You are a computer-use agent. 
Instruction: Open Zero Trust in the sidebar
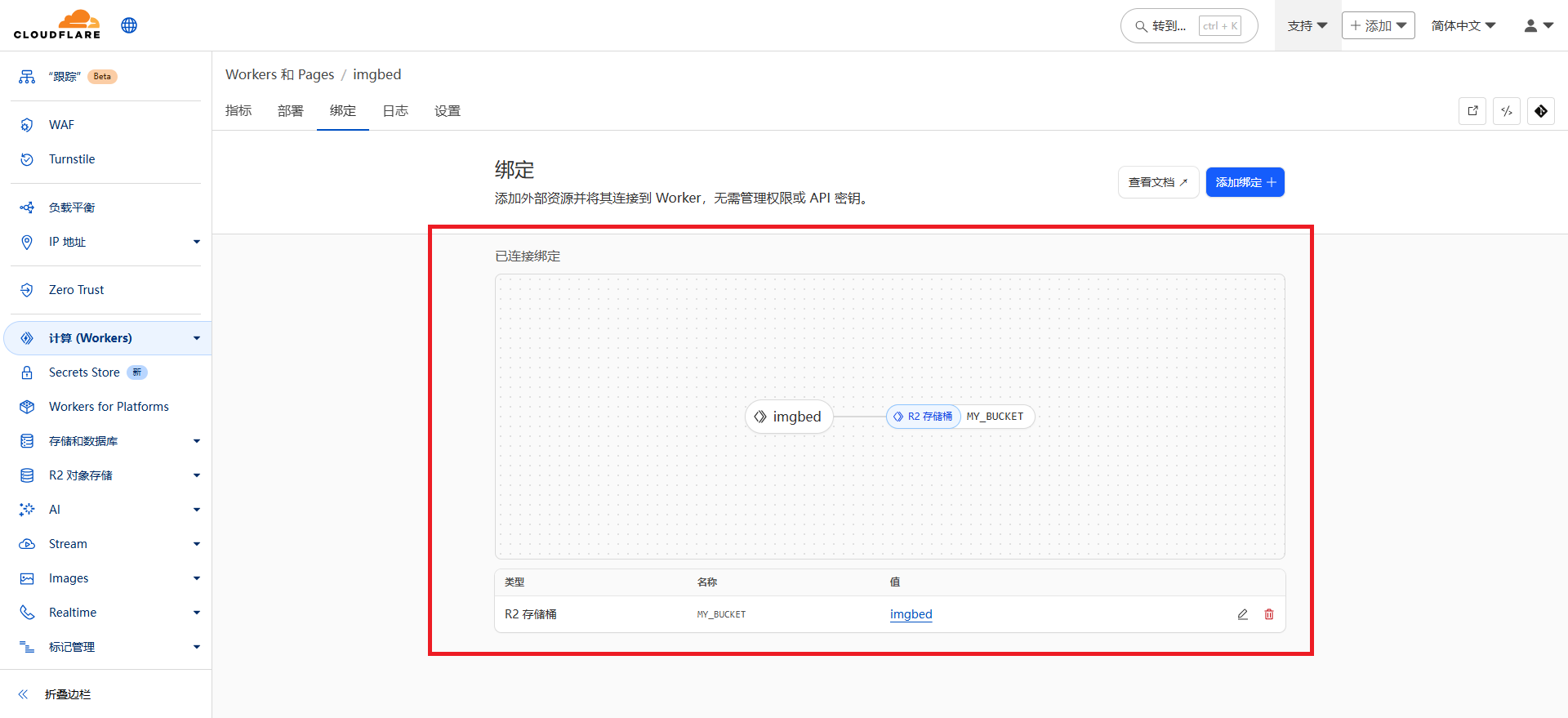click(76, 290)
